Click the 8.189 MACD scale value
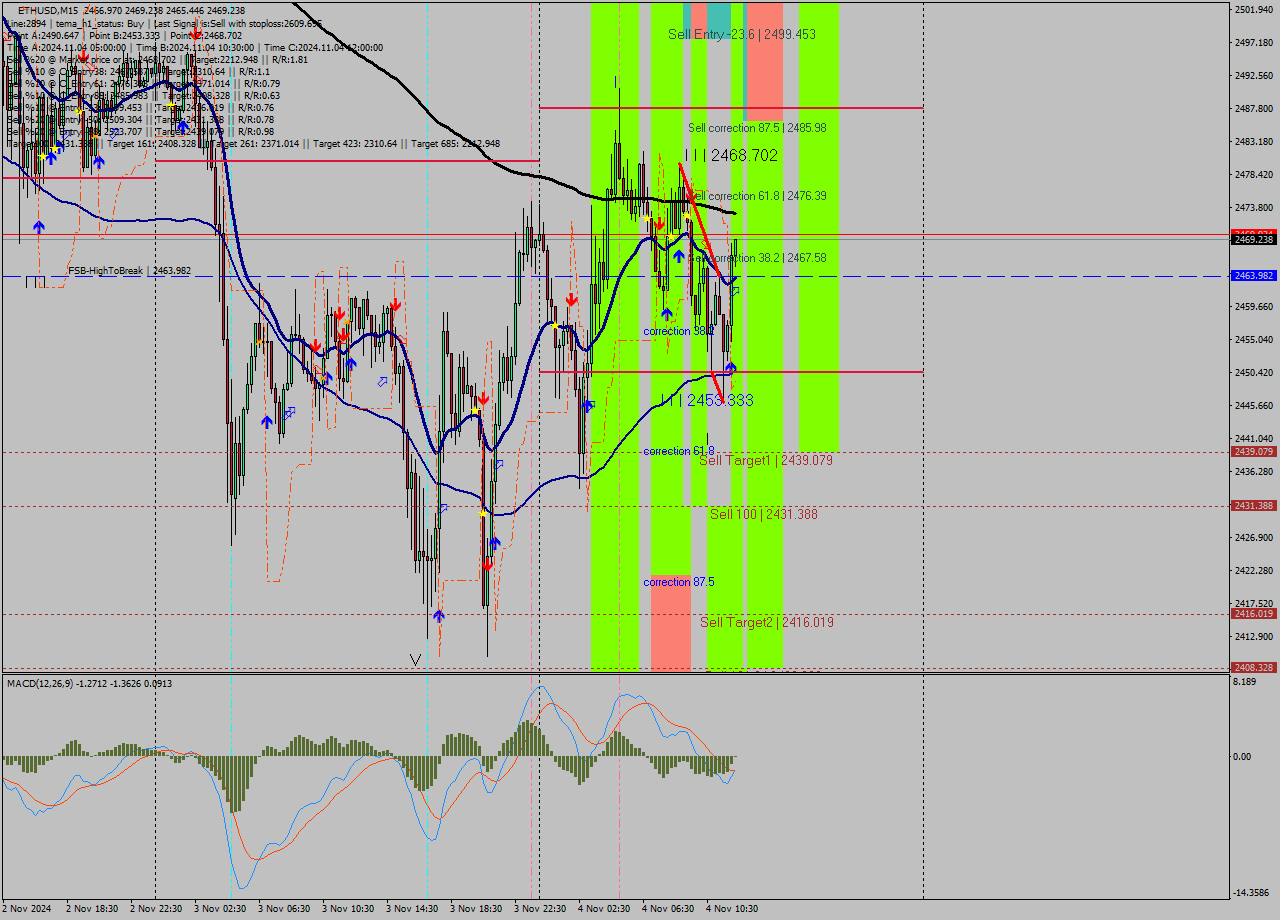The width and height of the screenshot is (1280, 920). [1245, 682]
